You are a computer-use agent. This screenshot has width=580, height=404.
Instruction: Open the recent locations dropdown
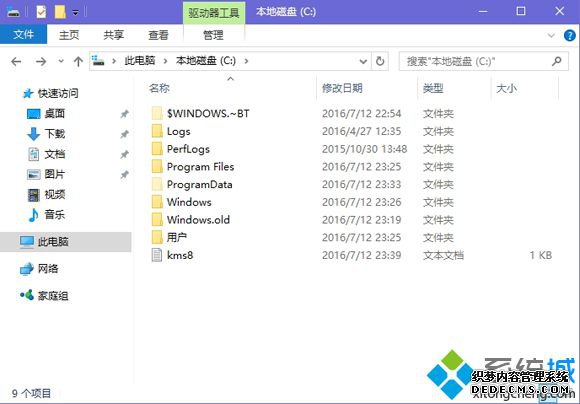[61, 61]
